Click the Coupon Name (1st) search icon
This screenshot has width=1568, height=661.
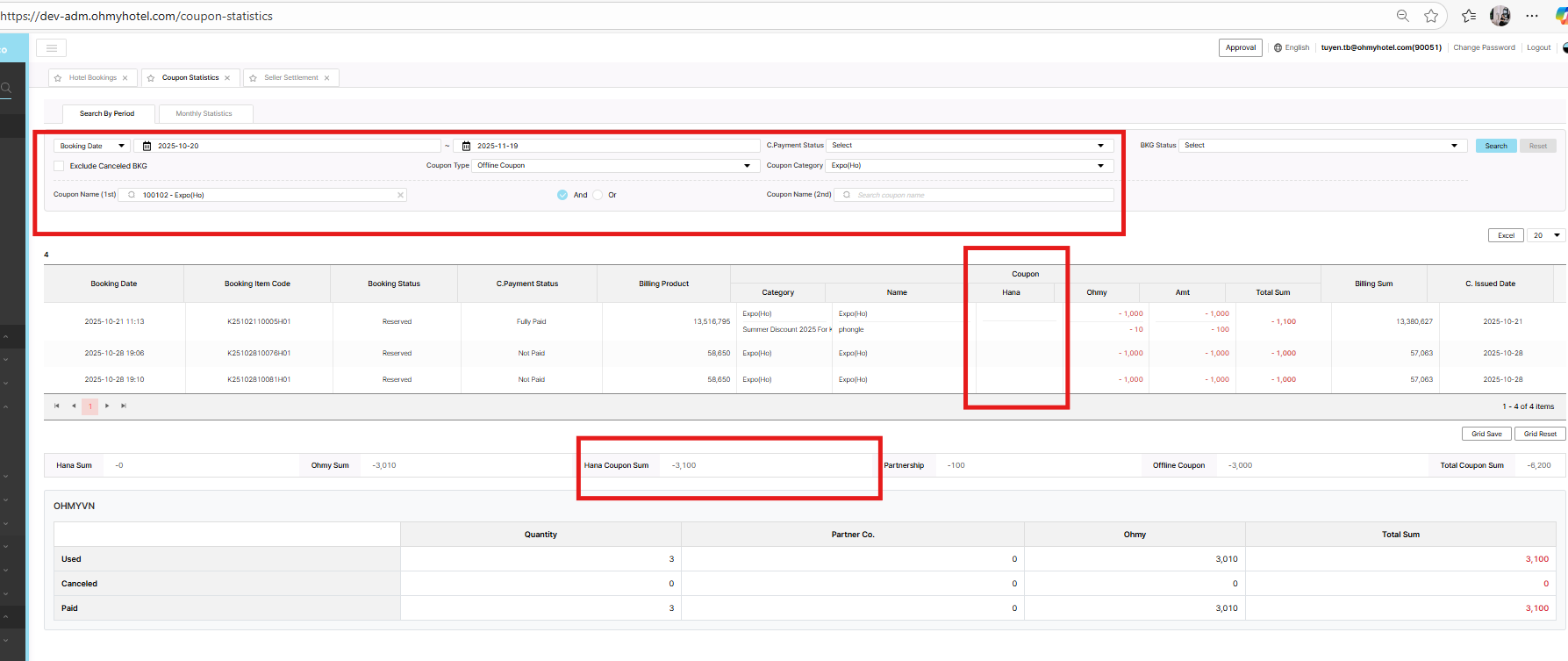[132, 195]
